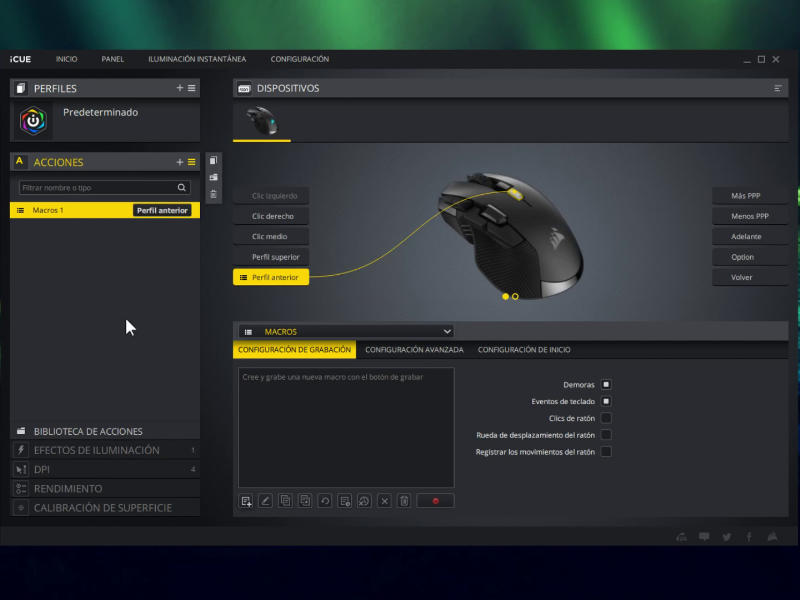
Task: Click the list-with-circle icon in macro toolbar
Action: 344,501
